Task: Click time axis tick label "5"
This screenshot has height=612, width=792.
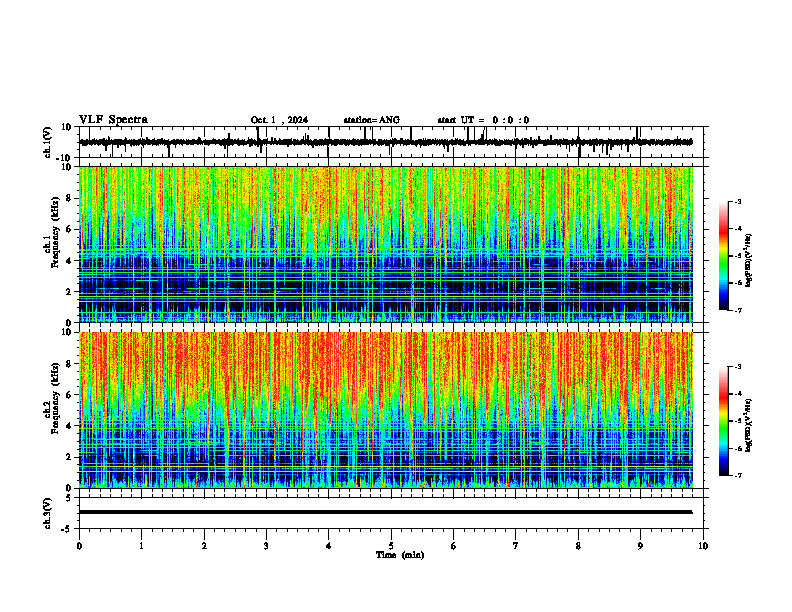Action: tap(391, 546)
